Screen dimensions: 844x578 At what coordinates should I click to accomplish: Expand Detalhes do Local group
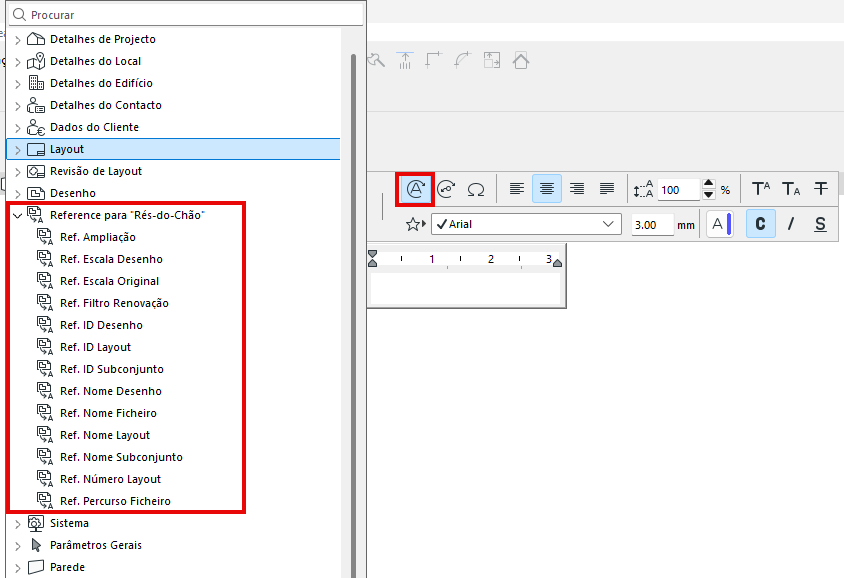pyautogui.click(x=18, y=62)
